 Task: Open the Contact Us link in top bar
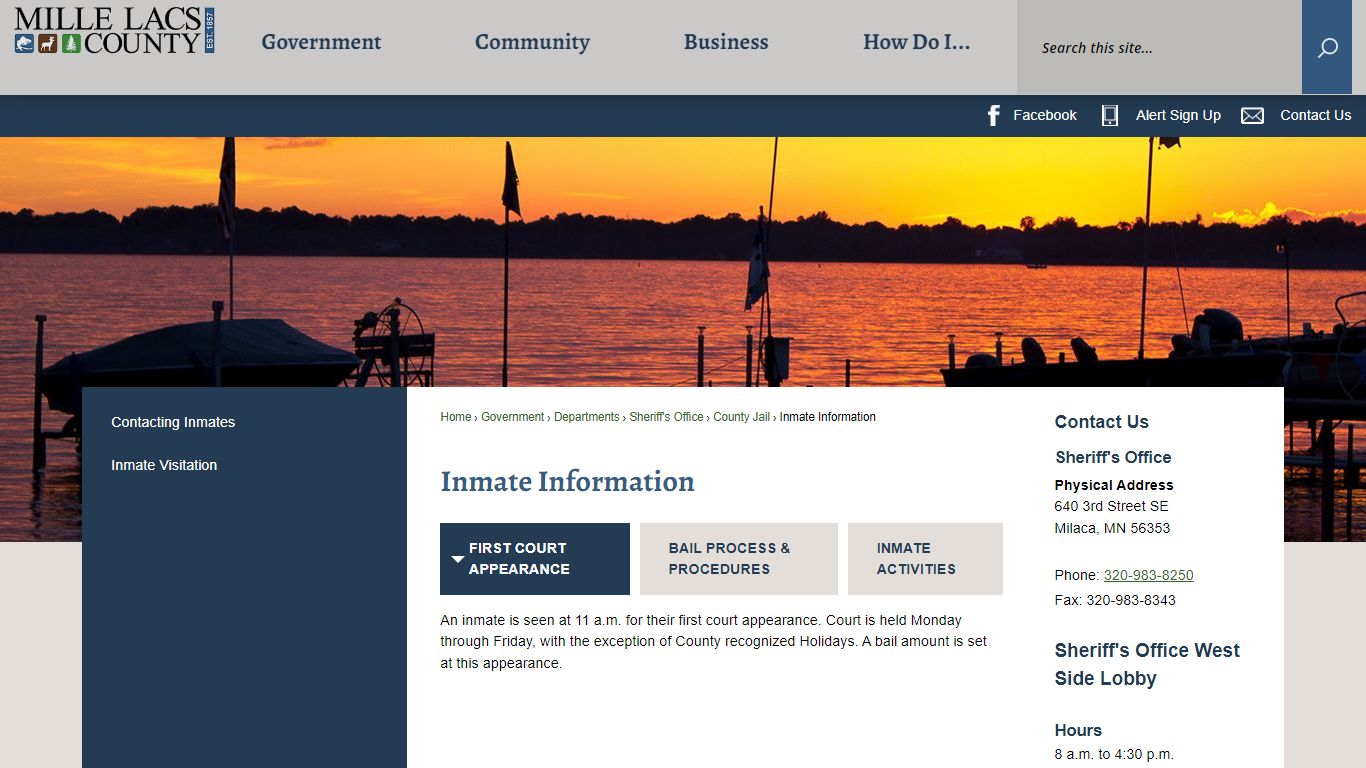(x=1315, y=115)
